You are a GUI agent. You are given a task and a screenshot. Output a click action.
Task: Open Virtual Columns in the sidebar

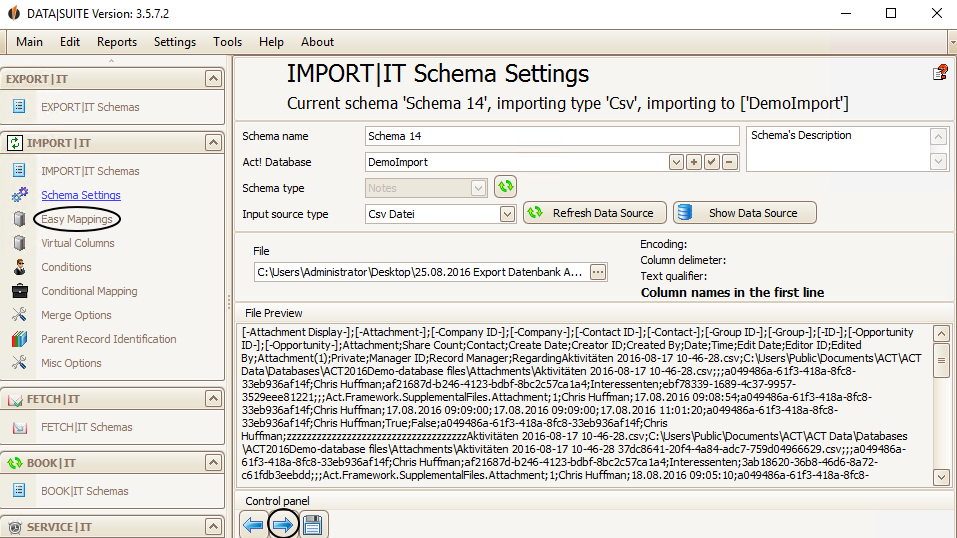[78, 243]
